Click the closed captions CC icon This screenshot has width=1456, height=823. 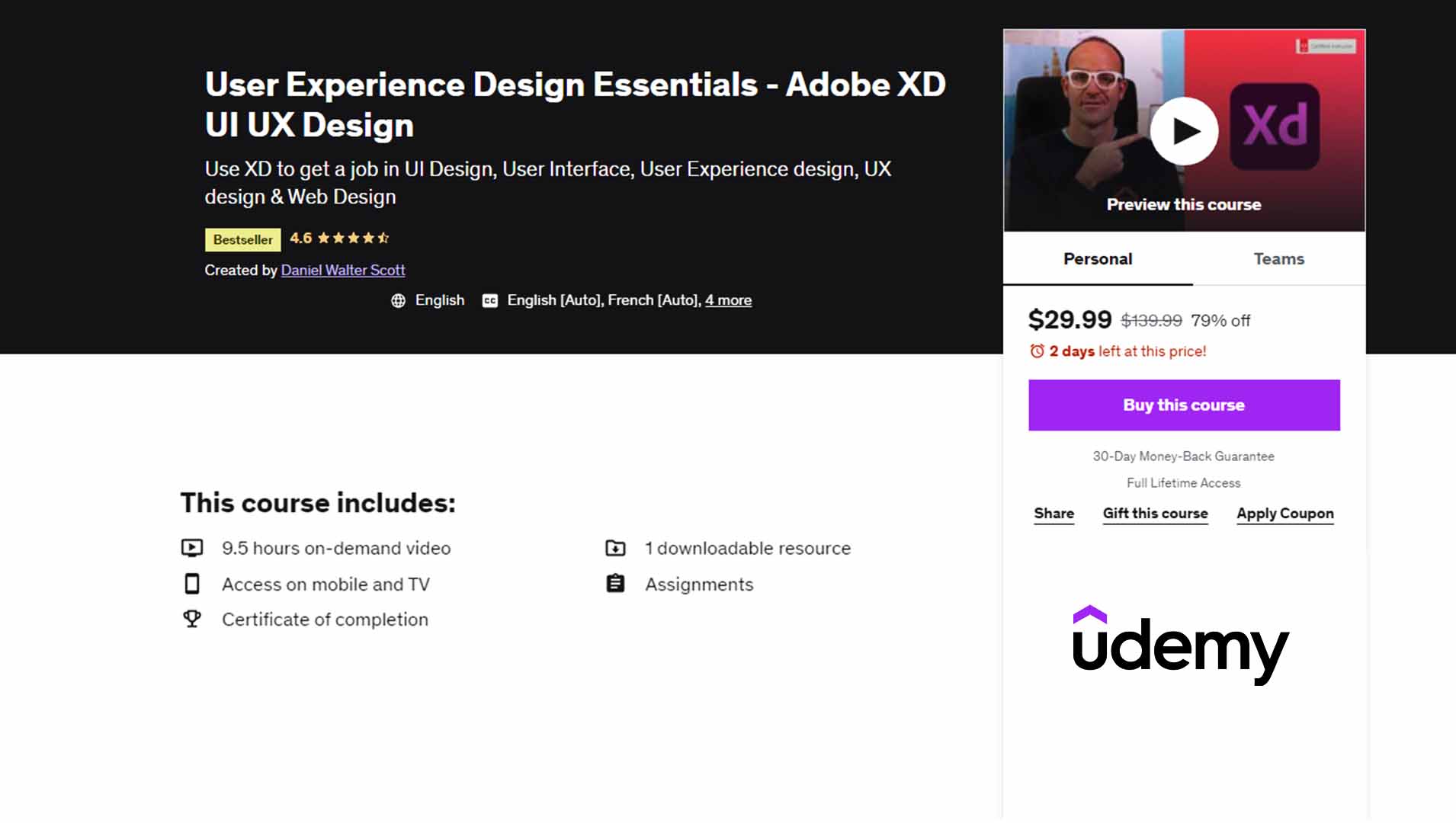click(x=489, y=300)
